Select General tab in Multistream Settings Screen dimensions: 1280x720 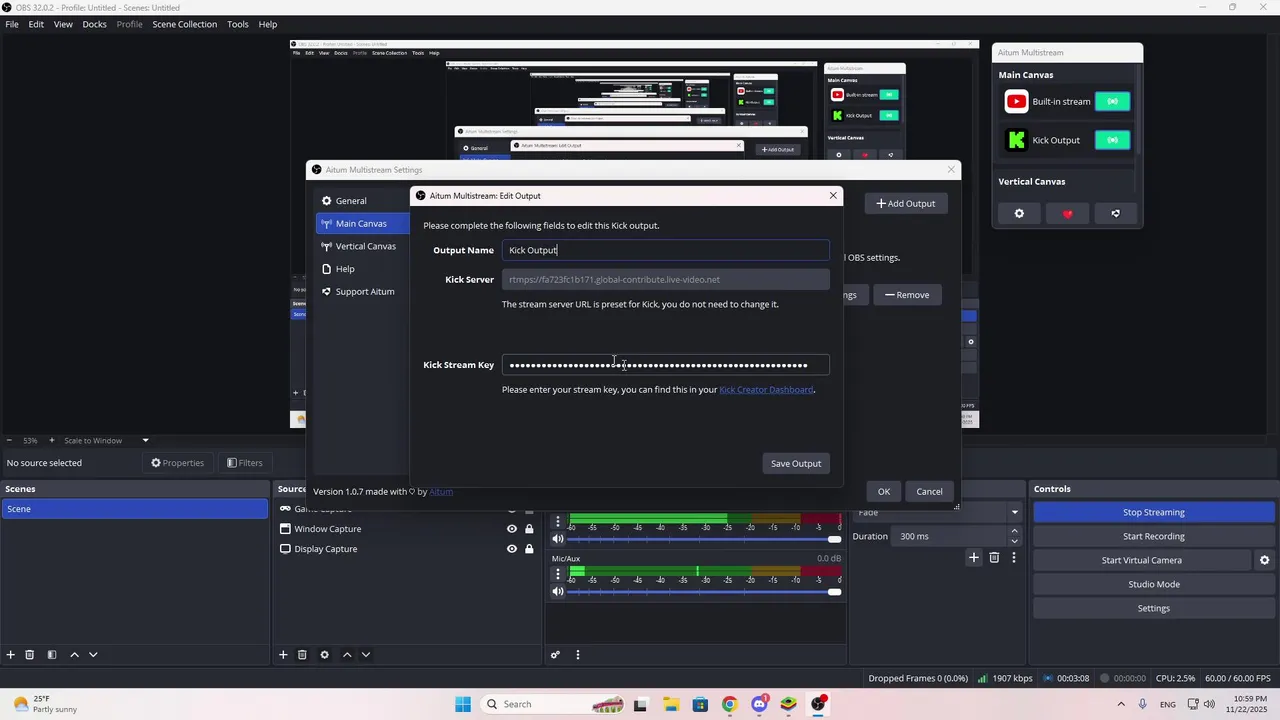coord(362,201)
